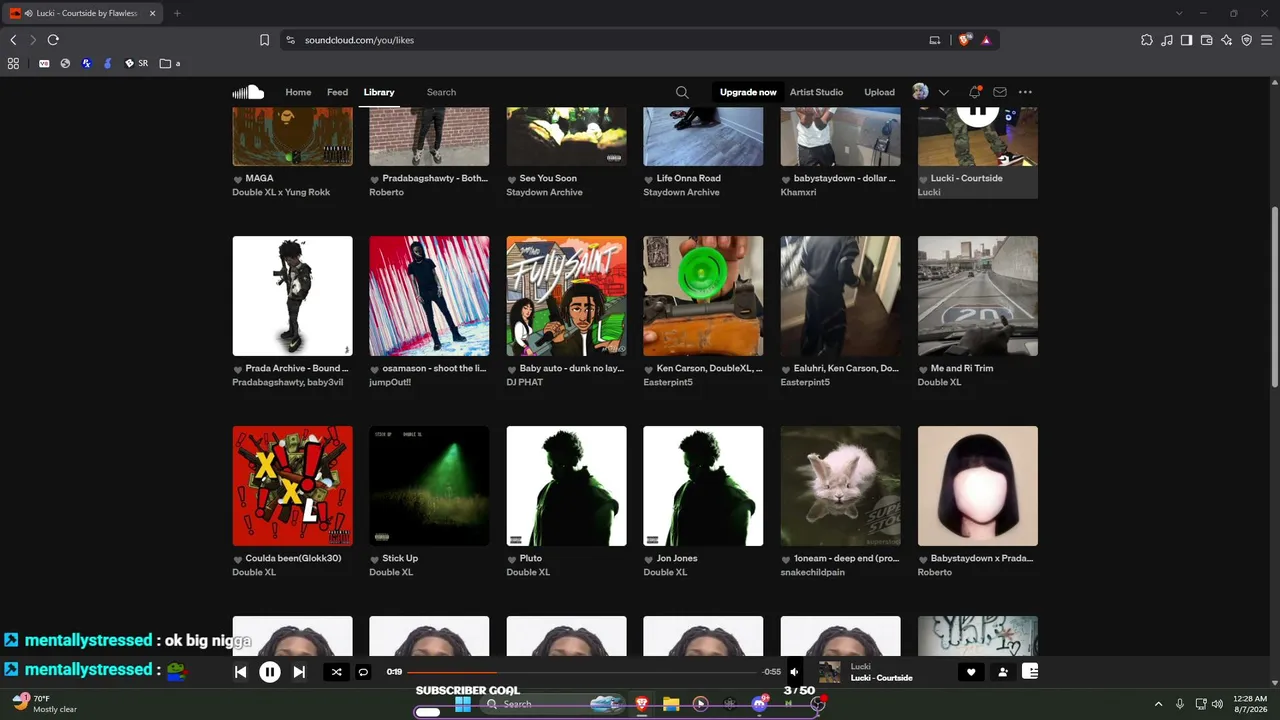Pause via the Lucki - Courtside tile button
Viewport: 1280px width, 720px height.
(978, 112)
